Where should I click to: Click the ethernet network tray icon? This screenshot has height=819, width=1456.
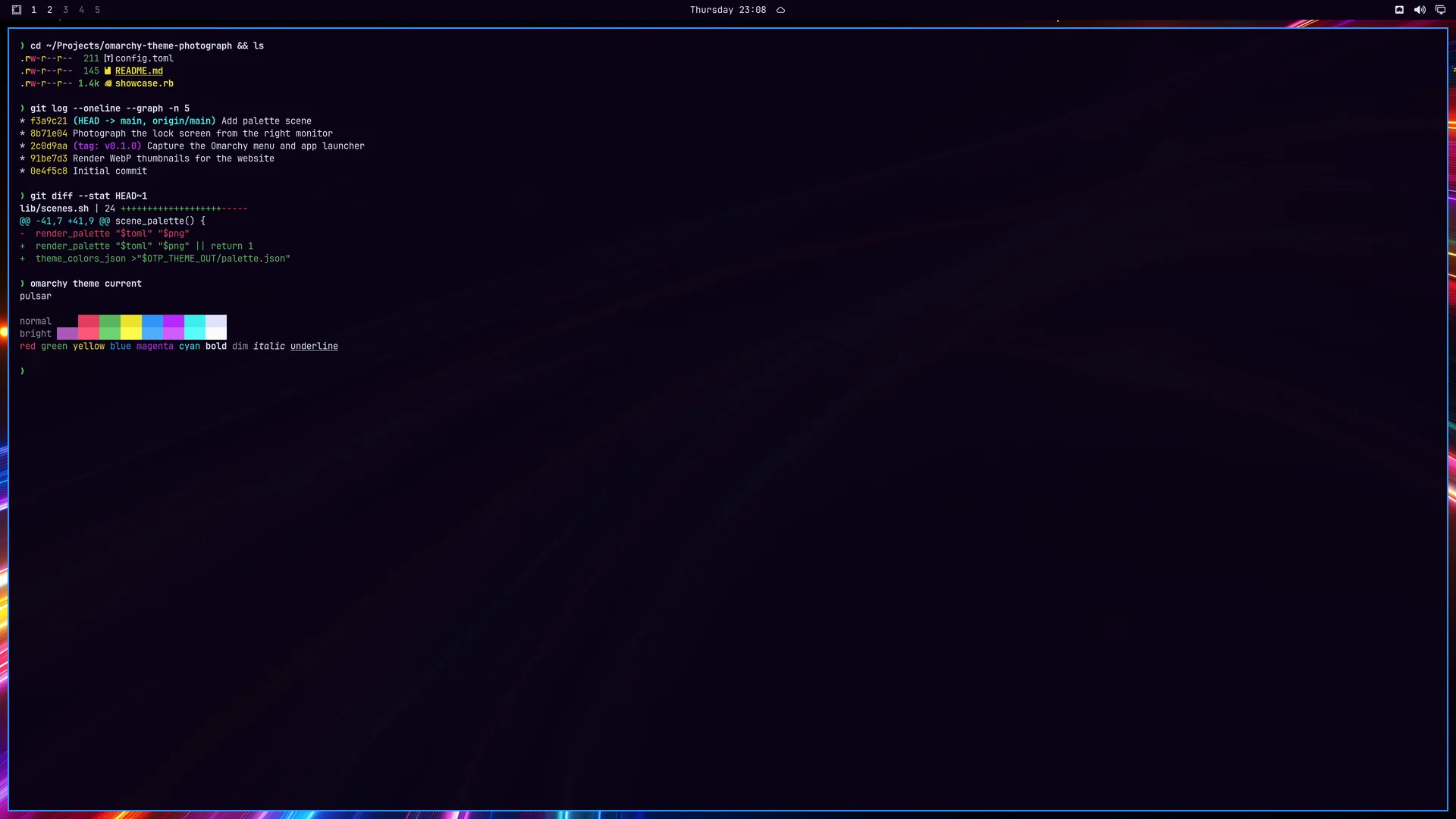coord(1399,10)
